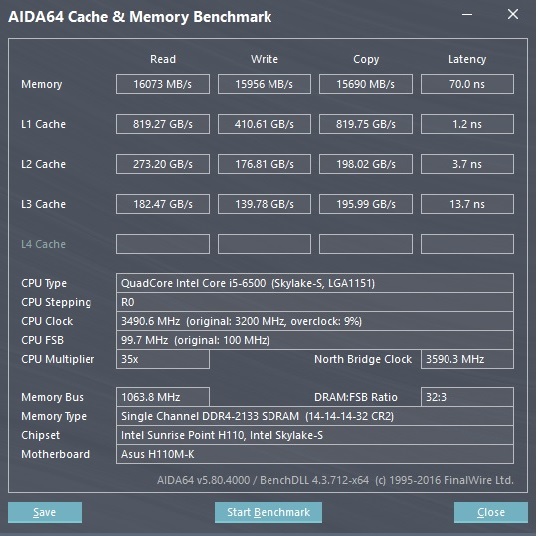Click the L2 Cache row label
This screenshot has height=536, width=538.
pyautogui.click(x=43, y=164)
